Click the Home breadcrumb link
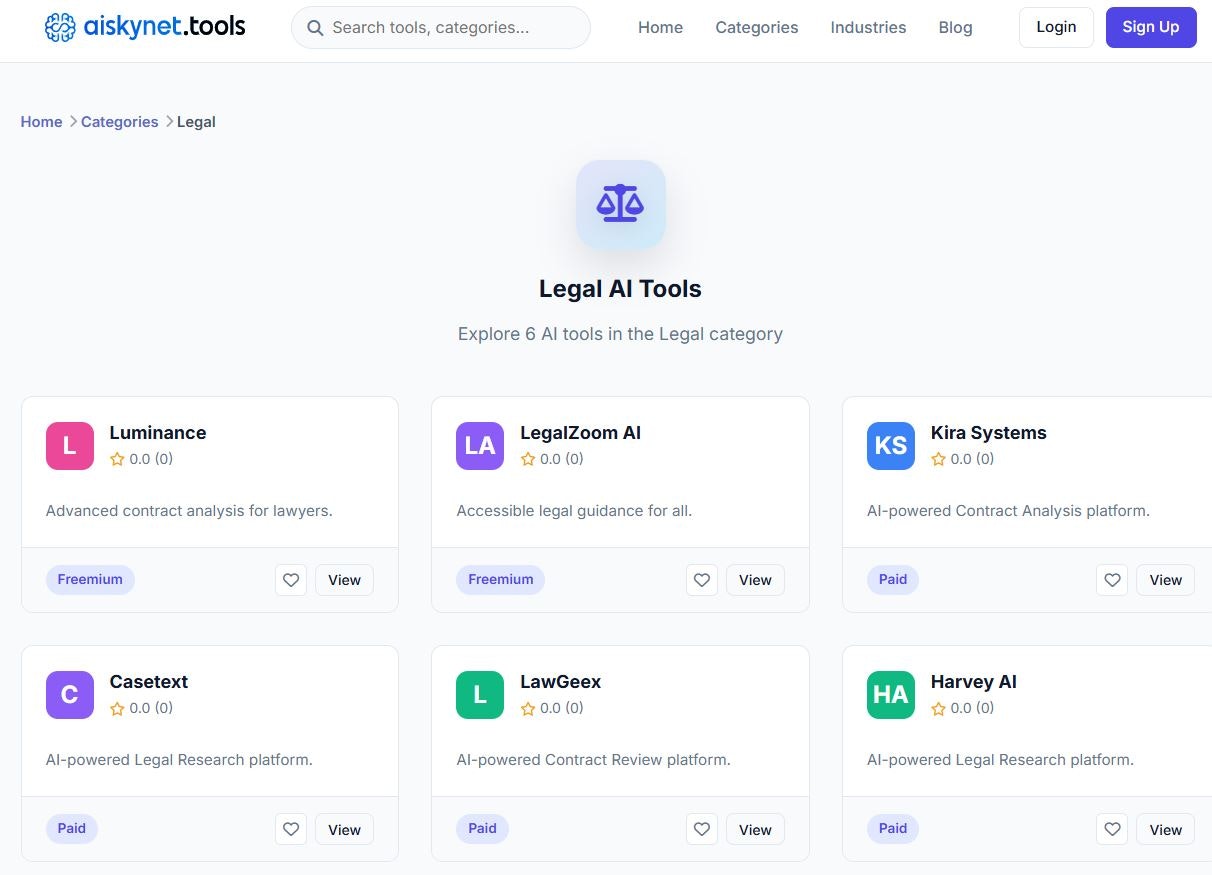Image resolution: width=1212 pixels, height=875 pixels. [41, 121]
